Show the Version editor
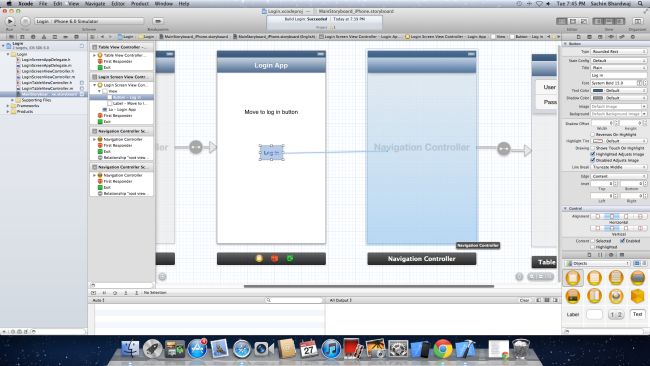The image size is (650, 366). click(584, 21)
